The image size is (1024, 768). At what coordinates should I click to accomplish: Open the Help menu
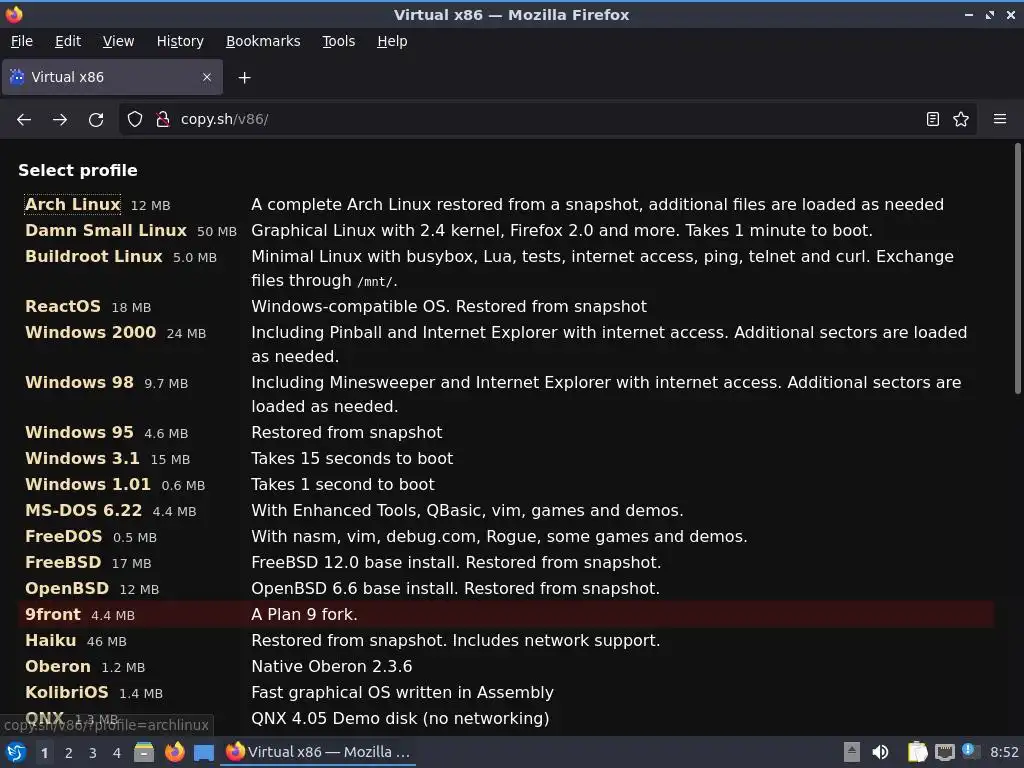[392, 41]
